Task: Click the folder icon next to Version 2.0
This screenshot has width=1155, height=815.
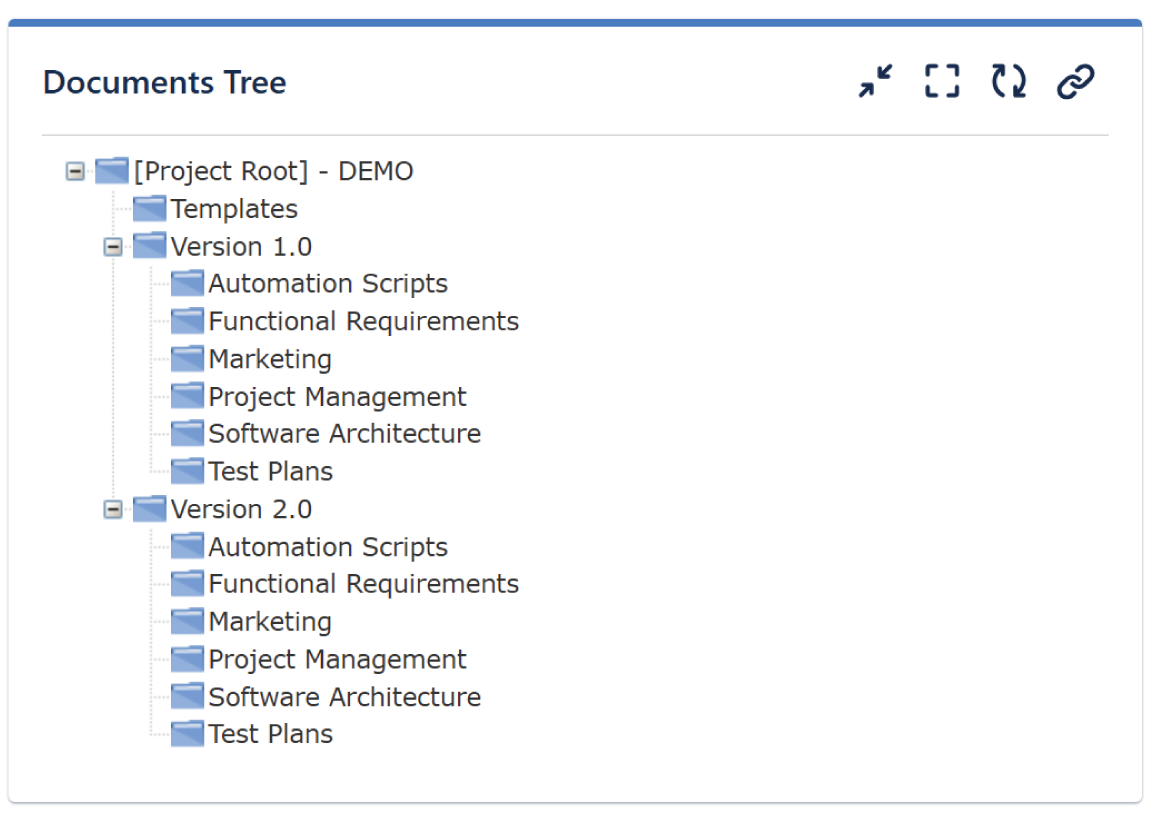Action: [148, 508]
